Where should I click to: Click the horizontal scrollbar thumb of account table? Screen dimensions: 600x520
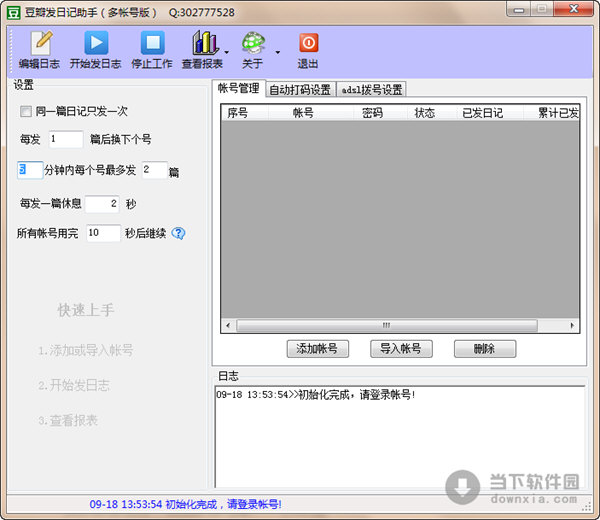[386, 326]
